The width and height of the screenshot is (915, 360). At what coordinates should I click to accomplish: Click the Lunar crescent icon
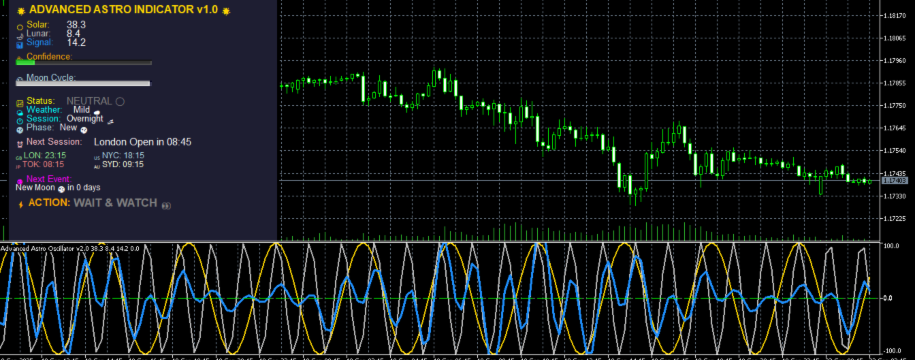(20, 36)
